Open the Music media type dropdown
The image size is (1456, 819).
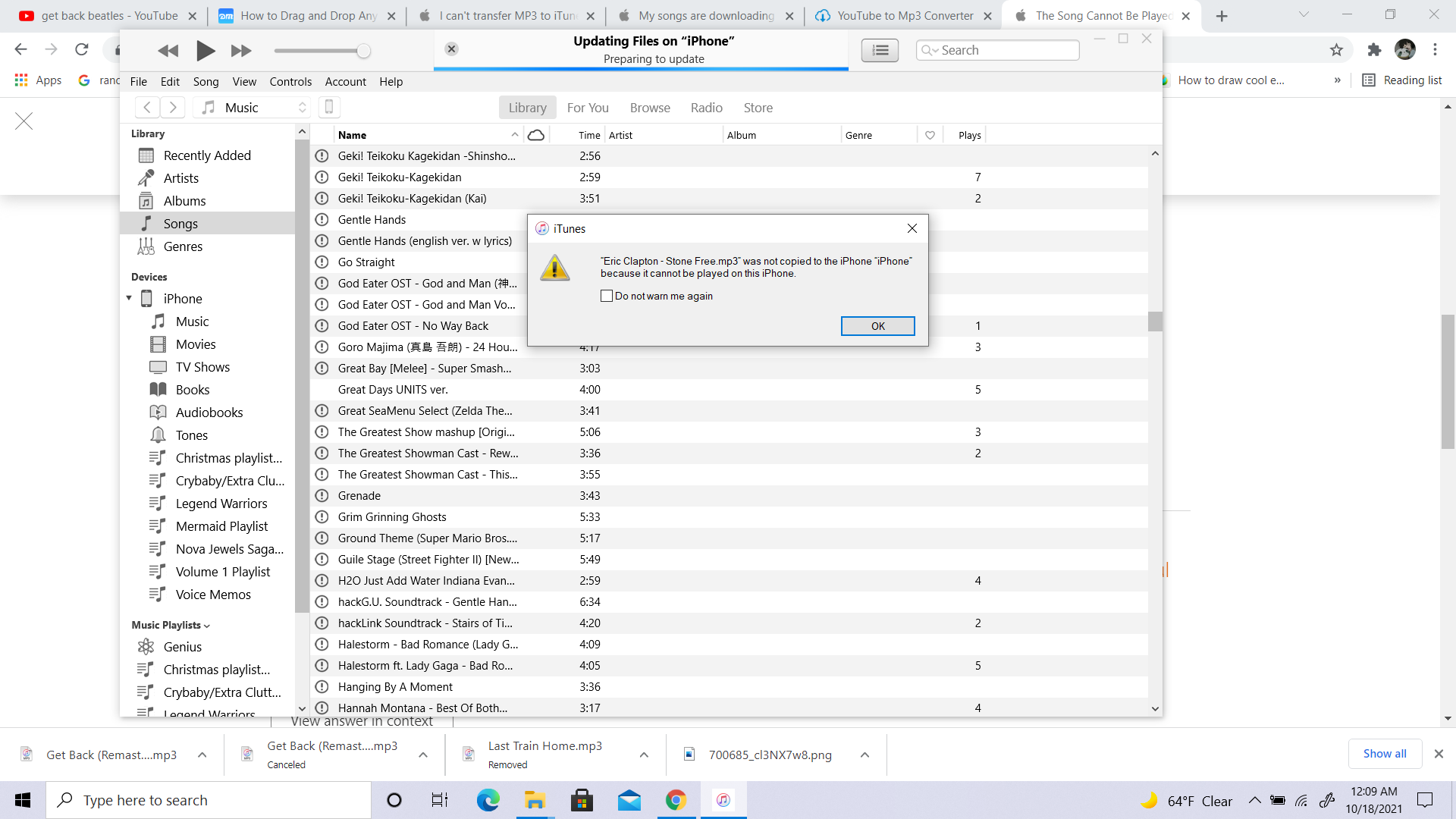click(x=254, y=108)
